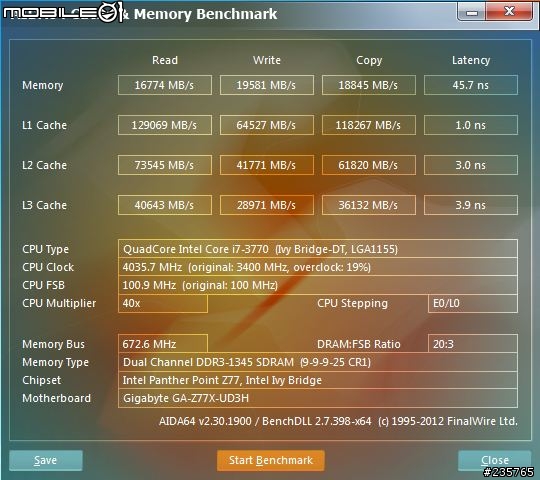Click the Chipset label
Screen dimensions: 540x480
coord(41,380)
